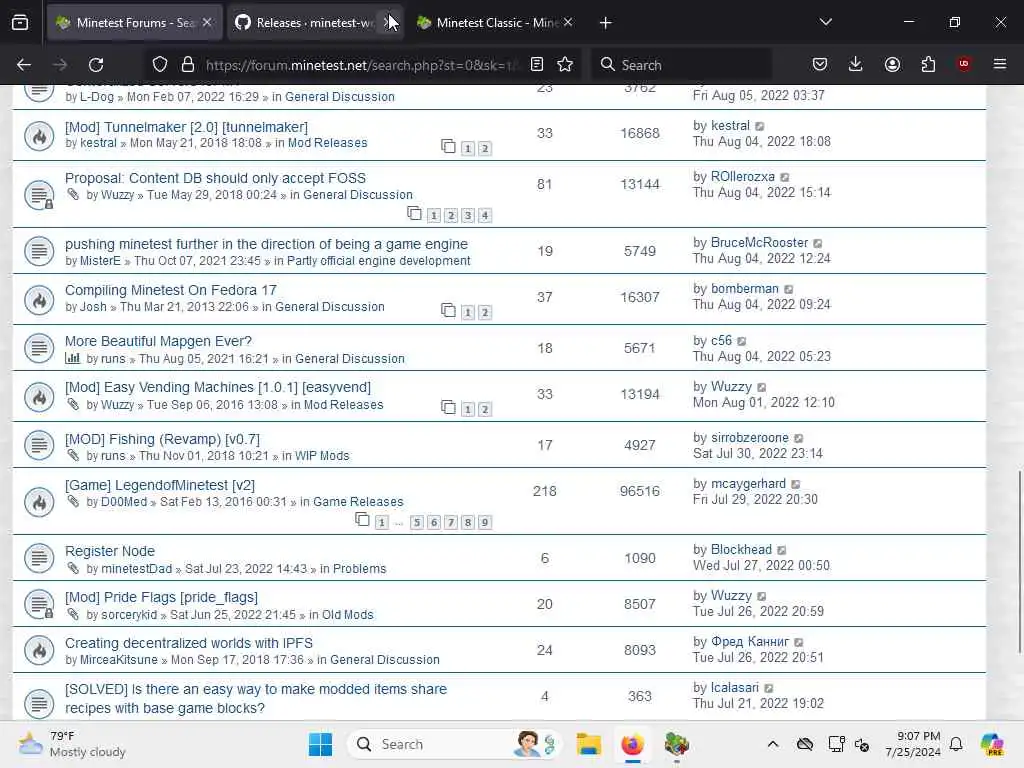
Task: Click the browser Search field
Action: click(x=682, y=65)
